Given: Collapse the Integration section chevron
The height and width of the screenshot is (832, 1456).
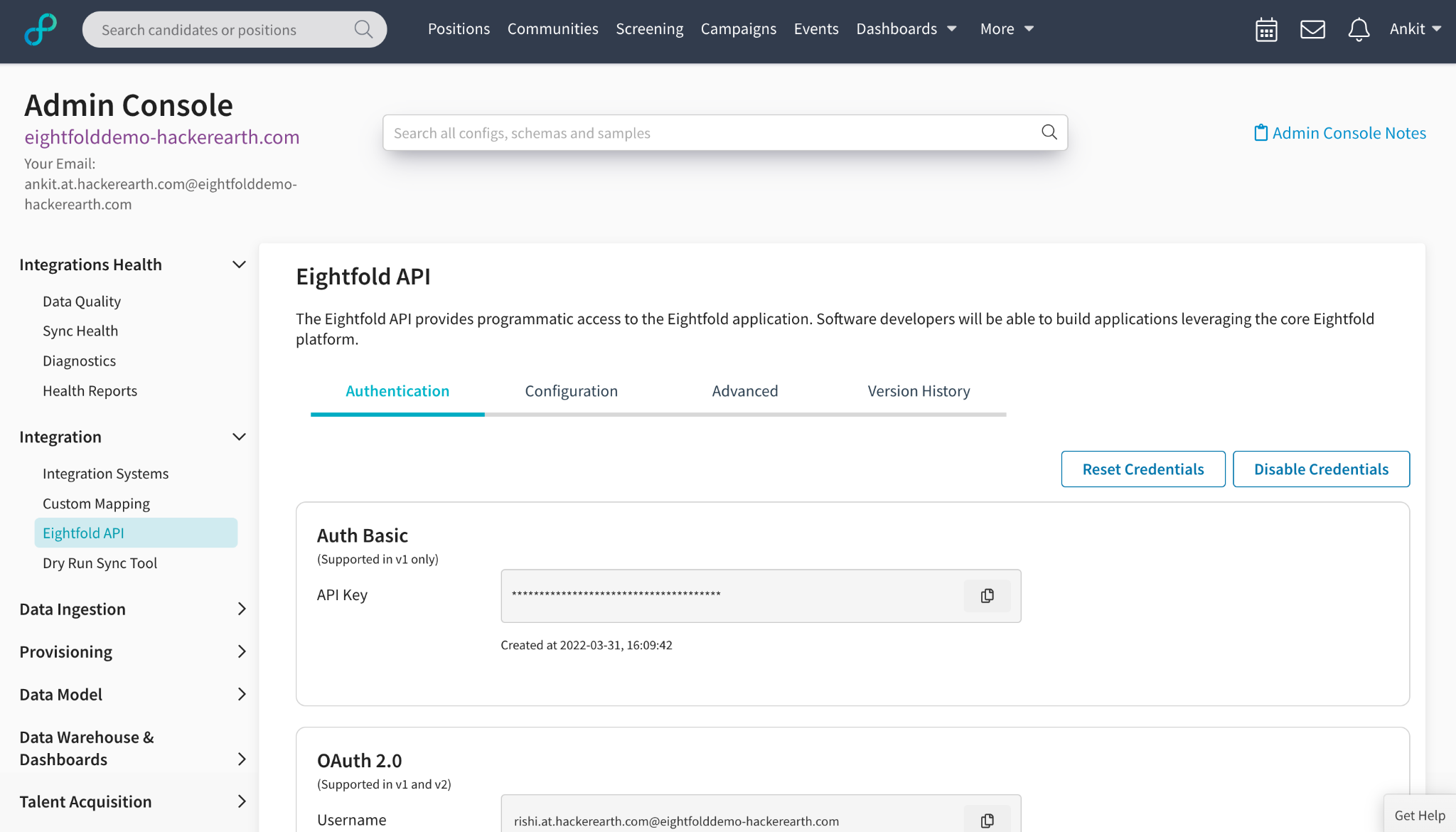Looking at the screenshot, I should [x=240, y=437].
